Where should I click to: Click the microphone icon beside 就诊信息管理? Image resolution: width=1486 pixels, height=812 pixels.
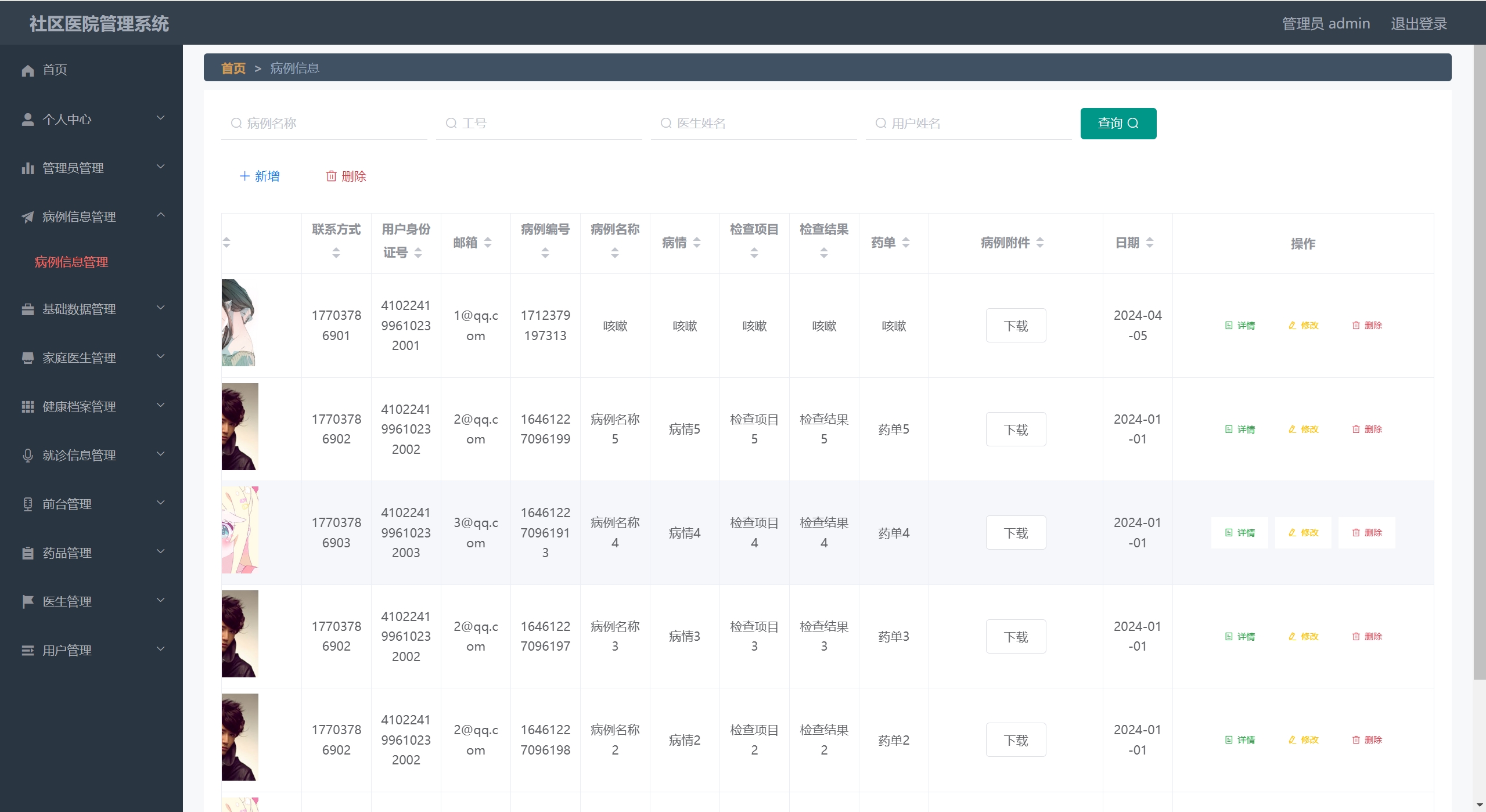pos(27,456)
